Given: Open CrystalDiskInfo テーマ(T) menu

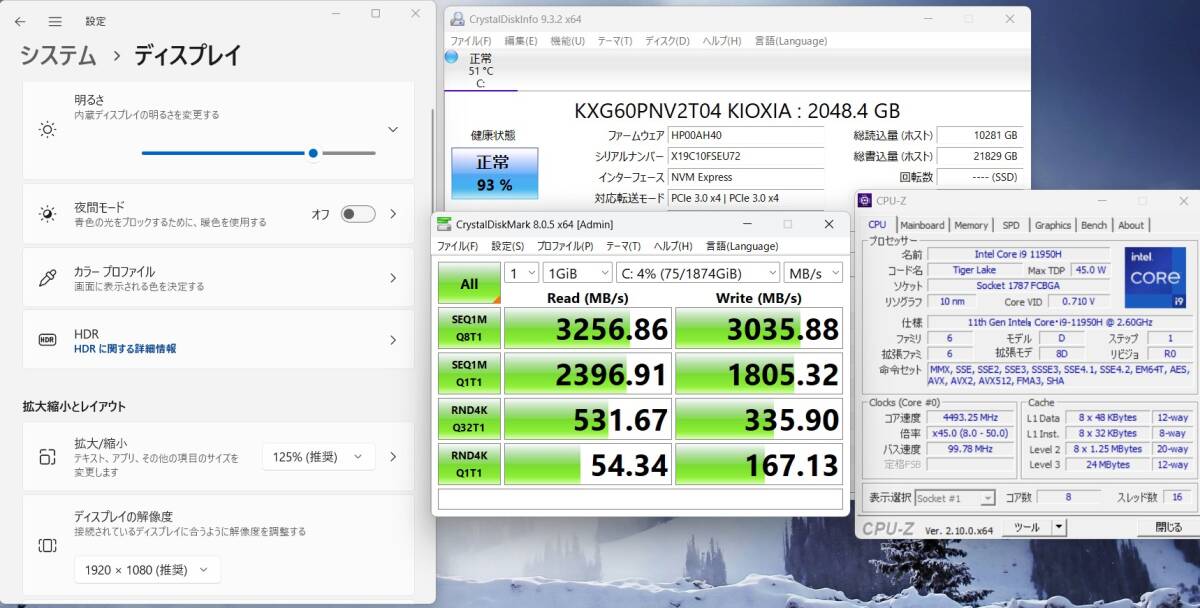Looking at the screenshot, I should tap(614, 41).
